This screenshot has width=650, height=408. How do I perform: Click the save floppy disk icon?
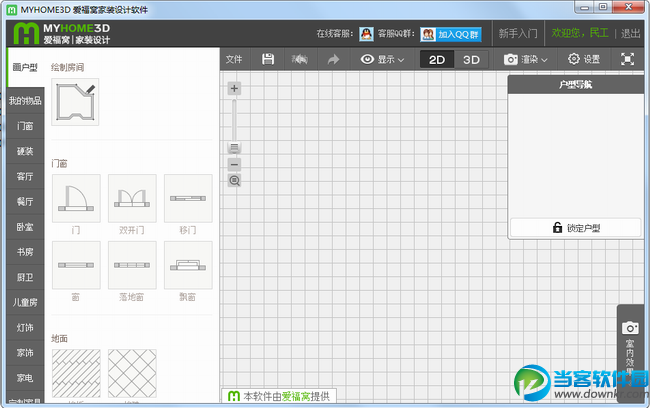[x=268, y=59]
